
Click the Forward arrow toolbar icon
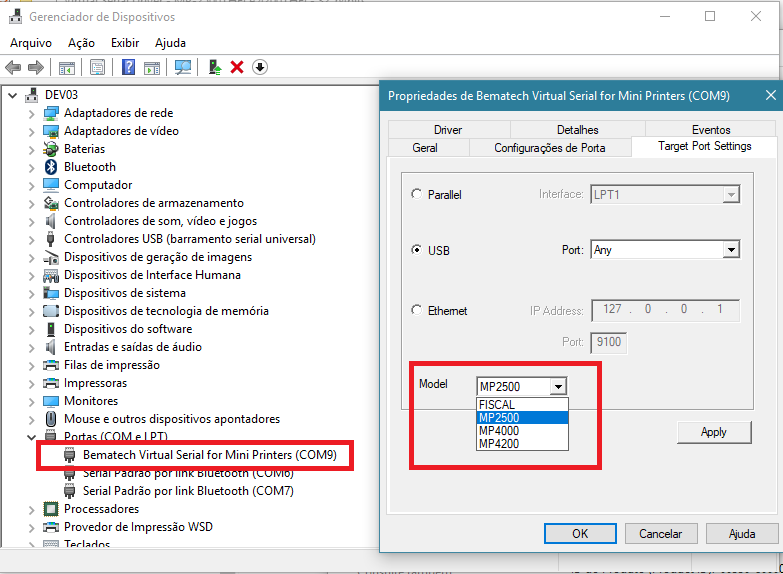coord(35,67)
